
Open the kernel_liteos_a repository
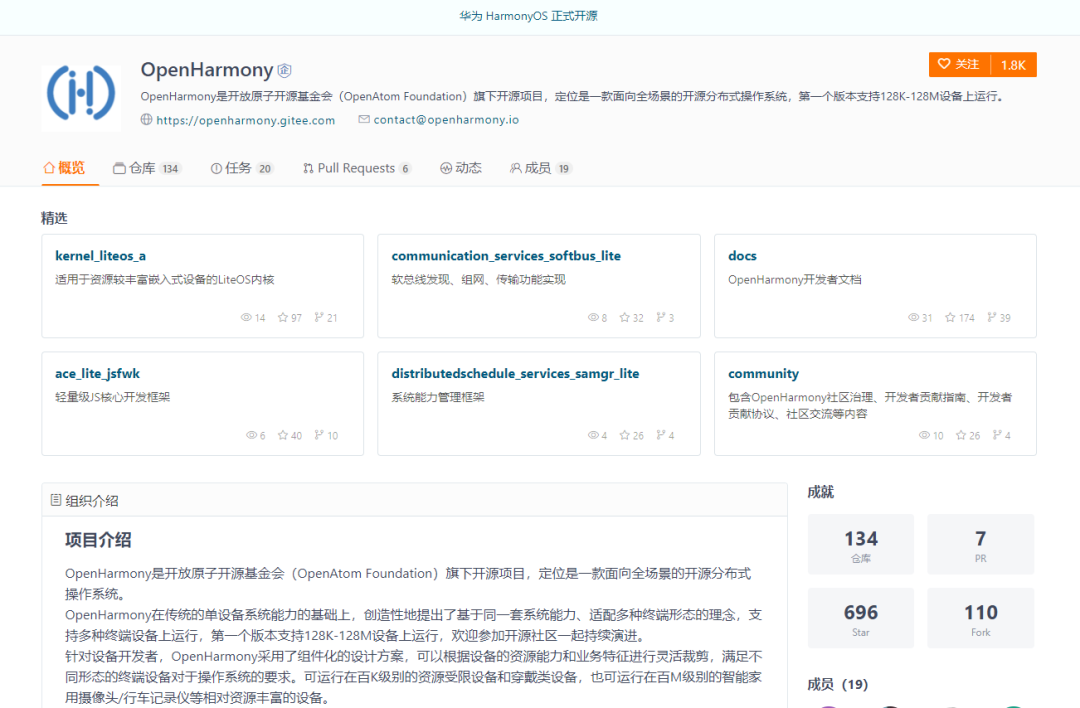101,256
